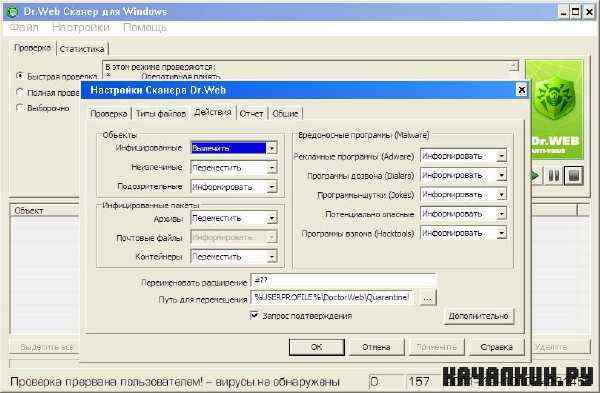
Task: Click the Pause scan icon
Action: 553,176
